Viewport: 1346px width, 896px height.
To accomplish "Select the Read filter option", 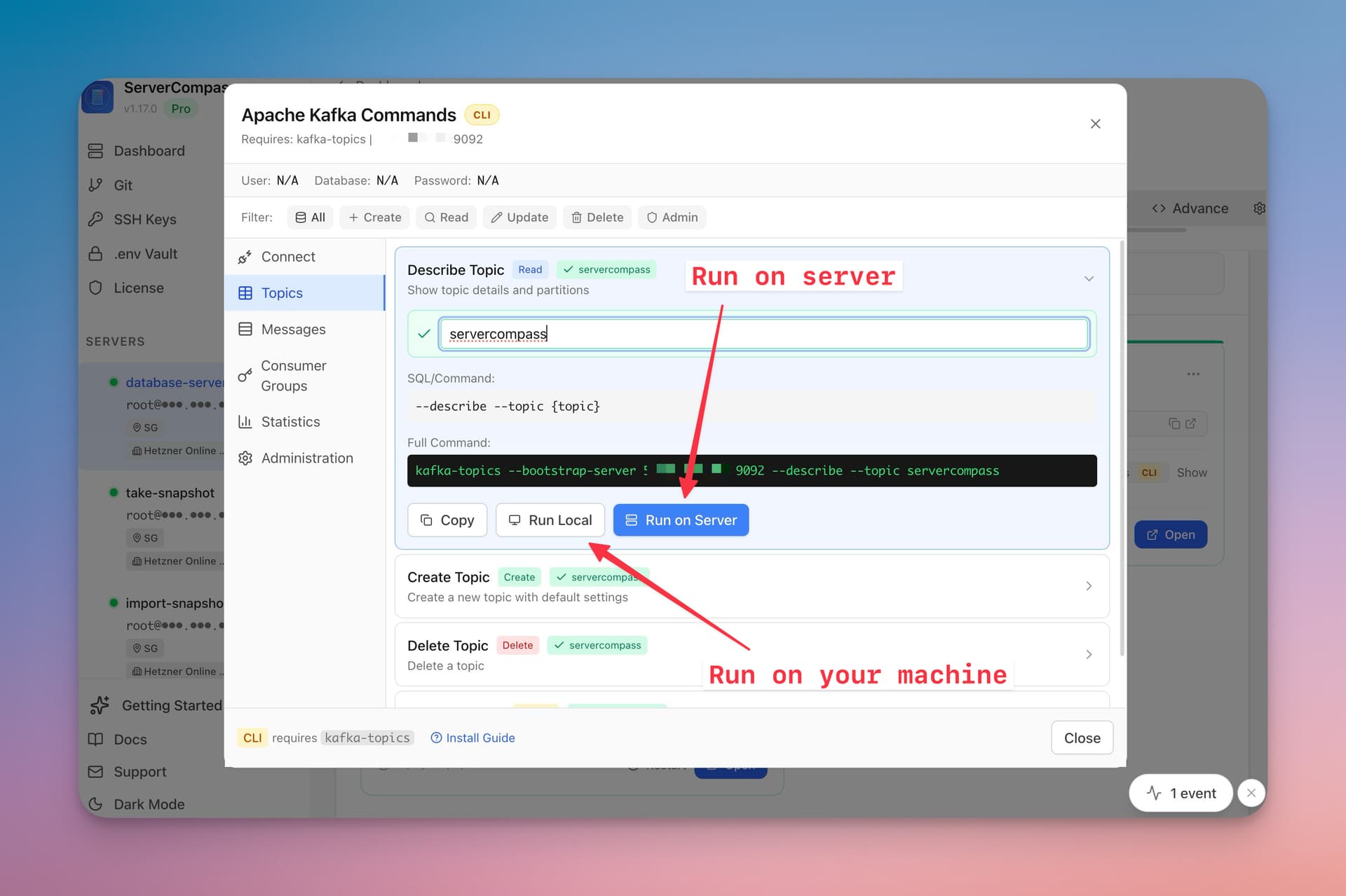I will pos(446,217).
